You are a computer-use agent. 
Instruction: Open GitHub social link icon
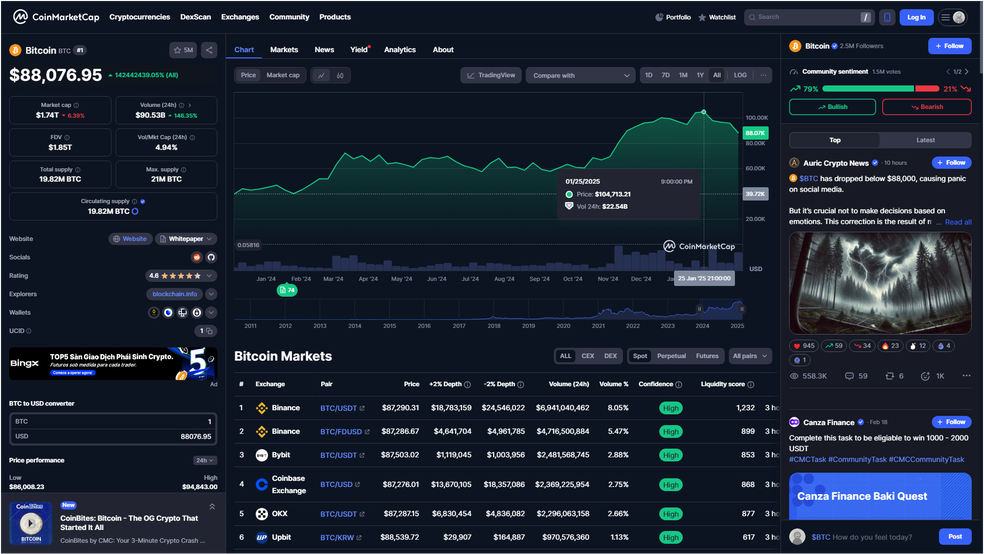211,257
